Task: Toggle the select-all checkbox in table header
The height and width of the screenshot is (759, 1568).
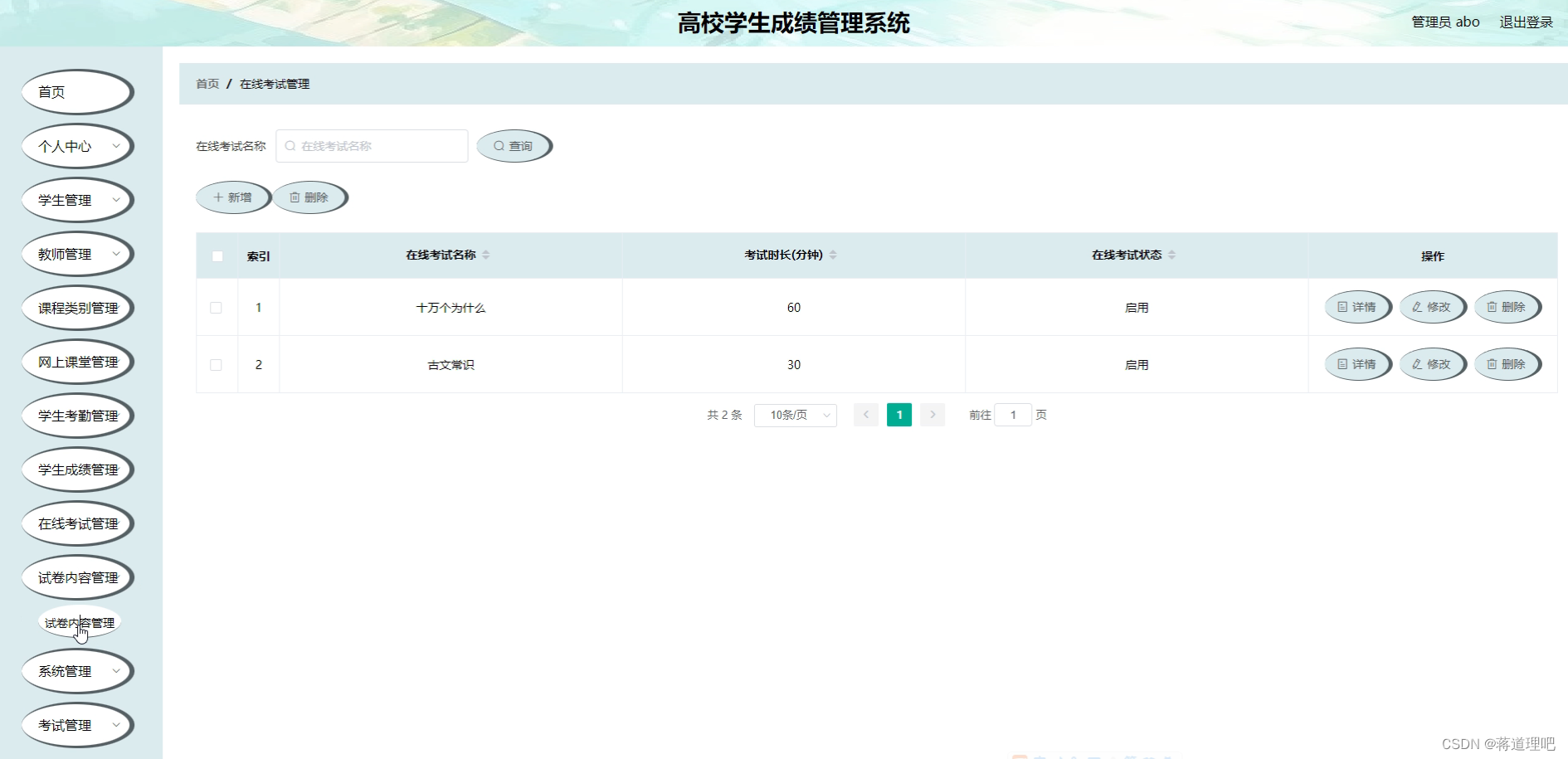Action: [x=217, y=256]
